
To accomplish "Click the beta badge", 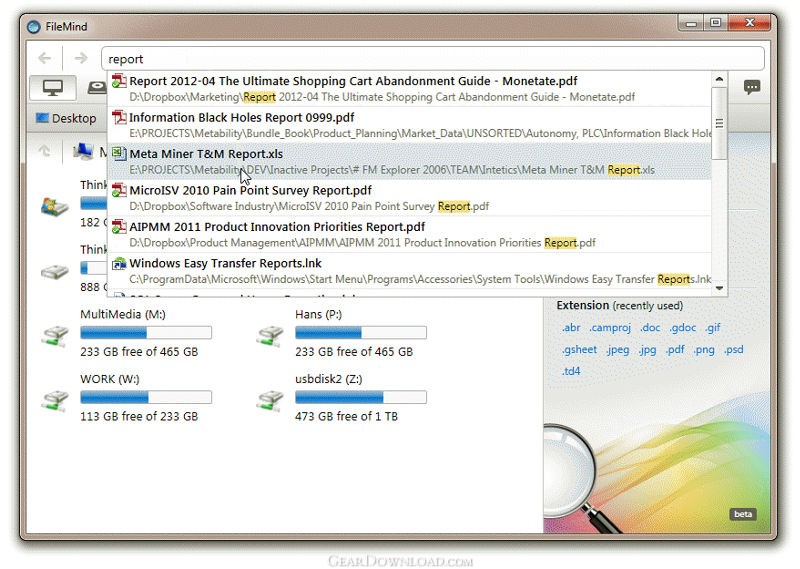I will 743,514.
